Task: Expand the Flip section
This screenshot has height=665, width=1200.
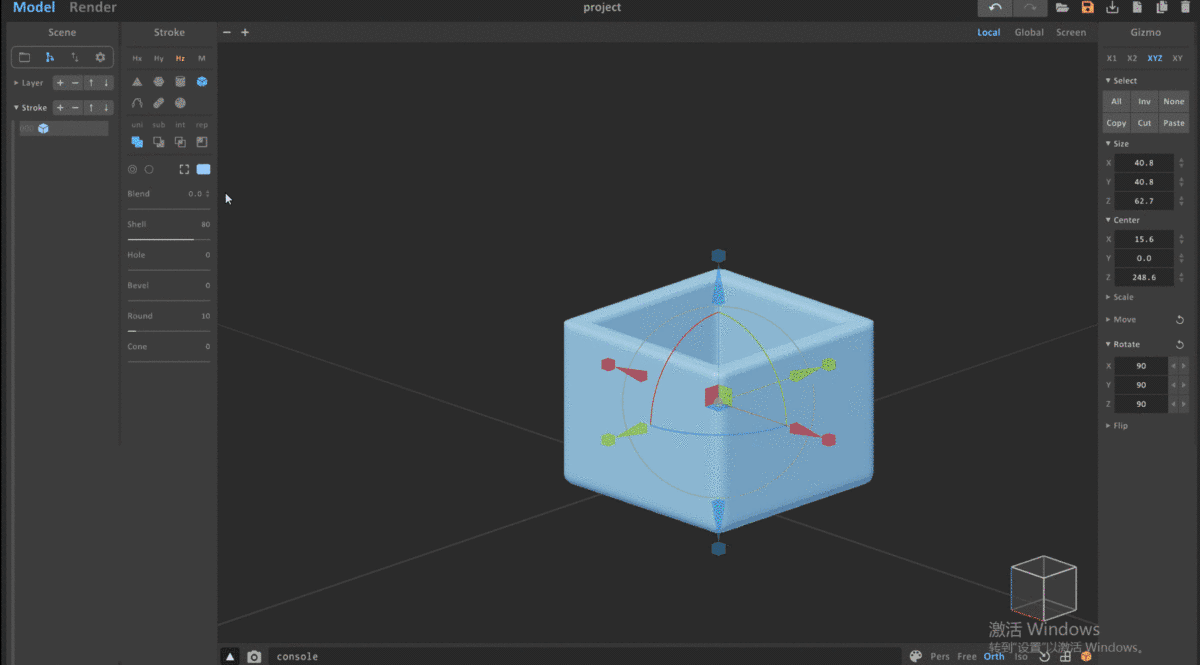Action: coord(1120,426)
